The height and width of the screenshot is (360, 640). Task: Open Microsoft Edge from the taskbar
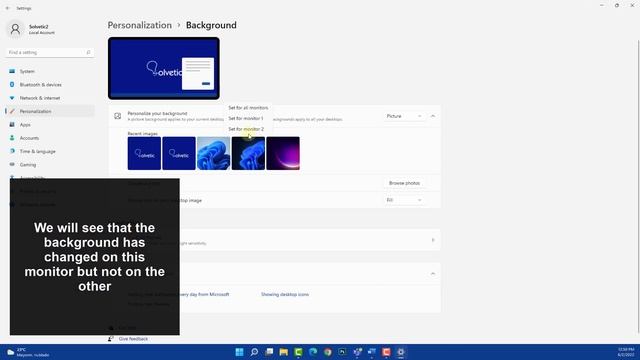point(313,352)
